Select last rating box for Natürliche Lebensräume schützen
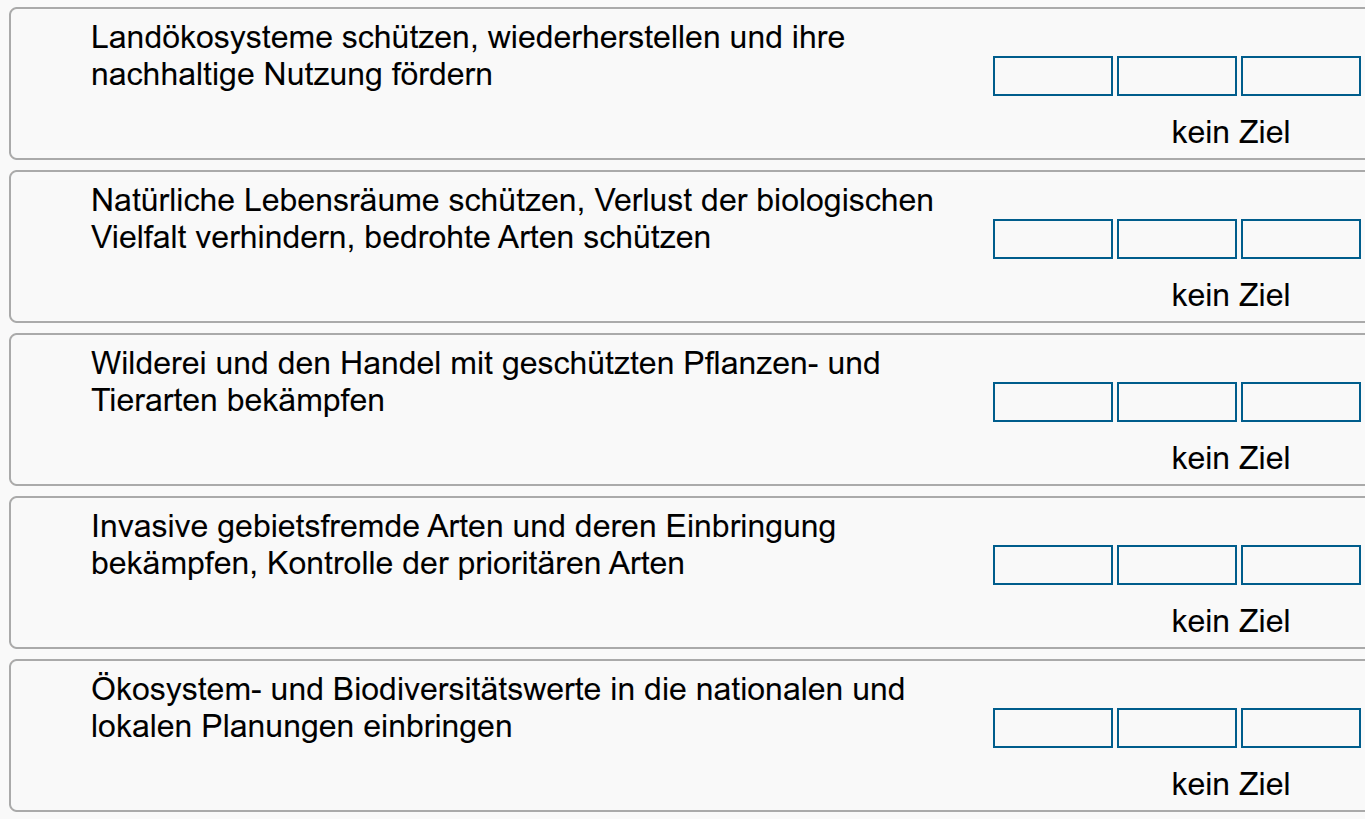 [x=1300, y=239]
